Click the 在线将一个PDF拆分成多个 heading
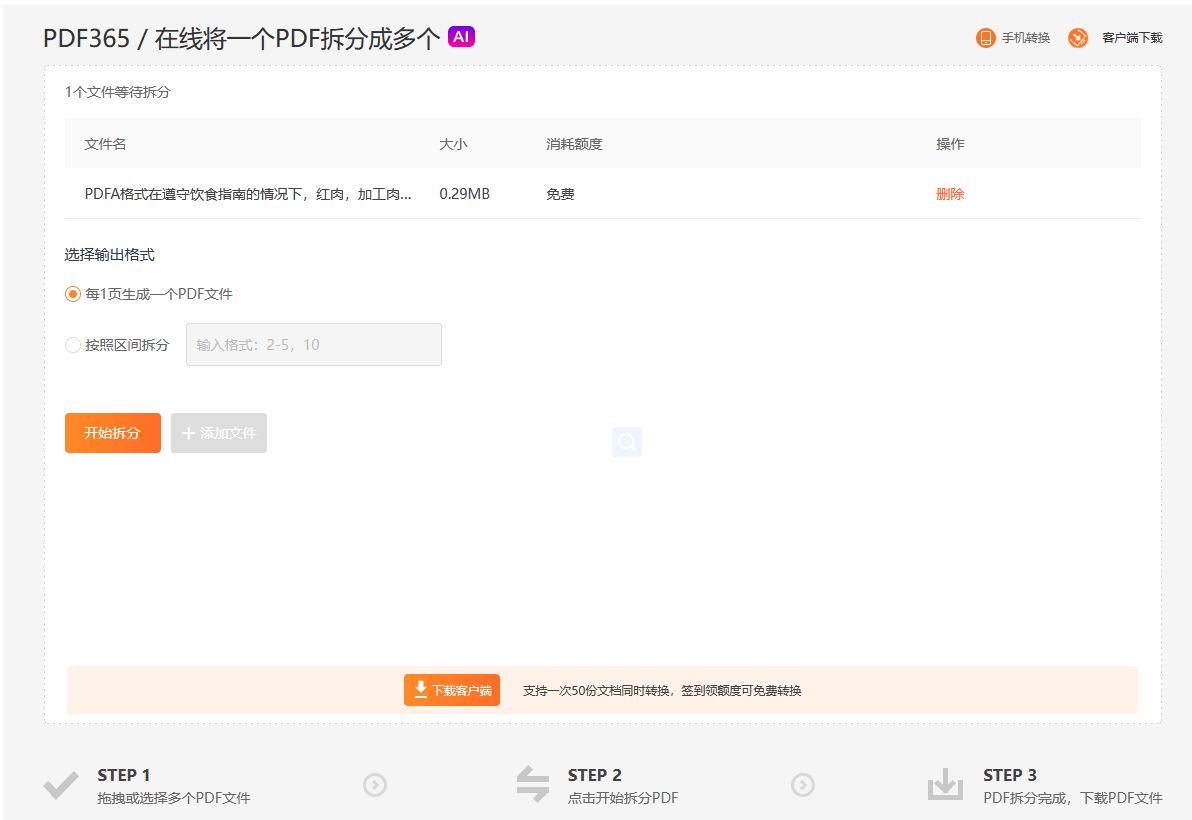Viewport: 1192px width, 820px height. tap(297, 38)
